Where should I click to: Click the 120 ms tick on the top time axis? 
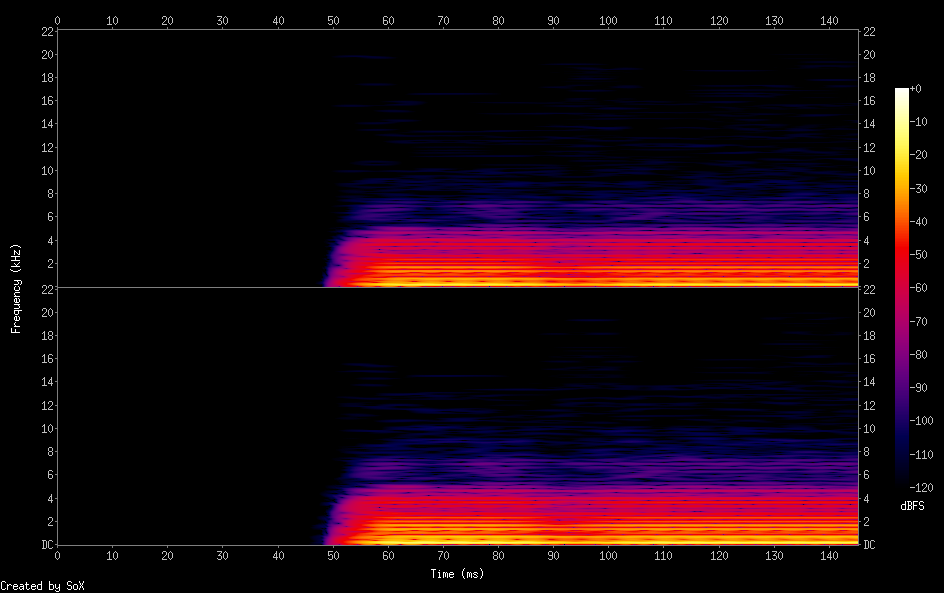pos(719,19)
